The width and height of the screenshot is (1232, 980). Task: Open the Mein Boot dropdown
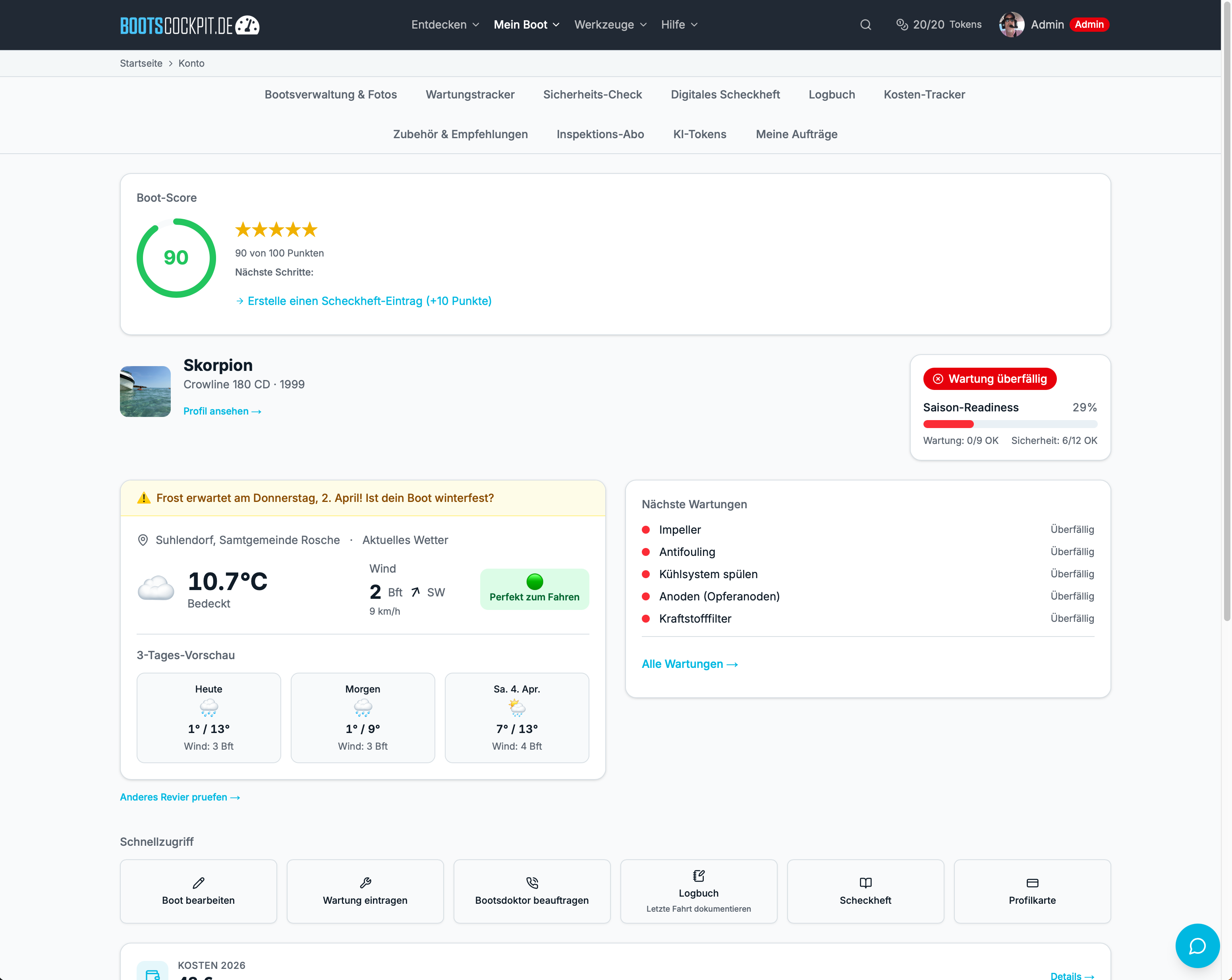(x=526, y=25)
